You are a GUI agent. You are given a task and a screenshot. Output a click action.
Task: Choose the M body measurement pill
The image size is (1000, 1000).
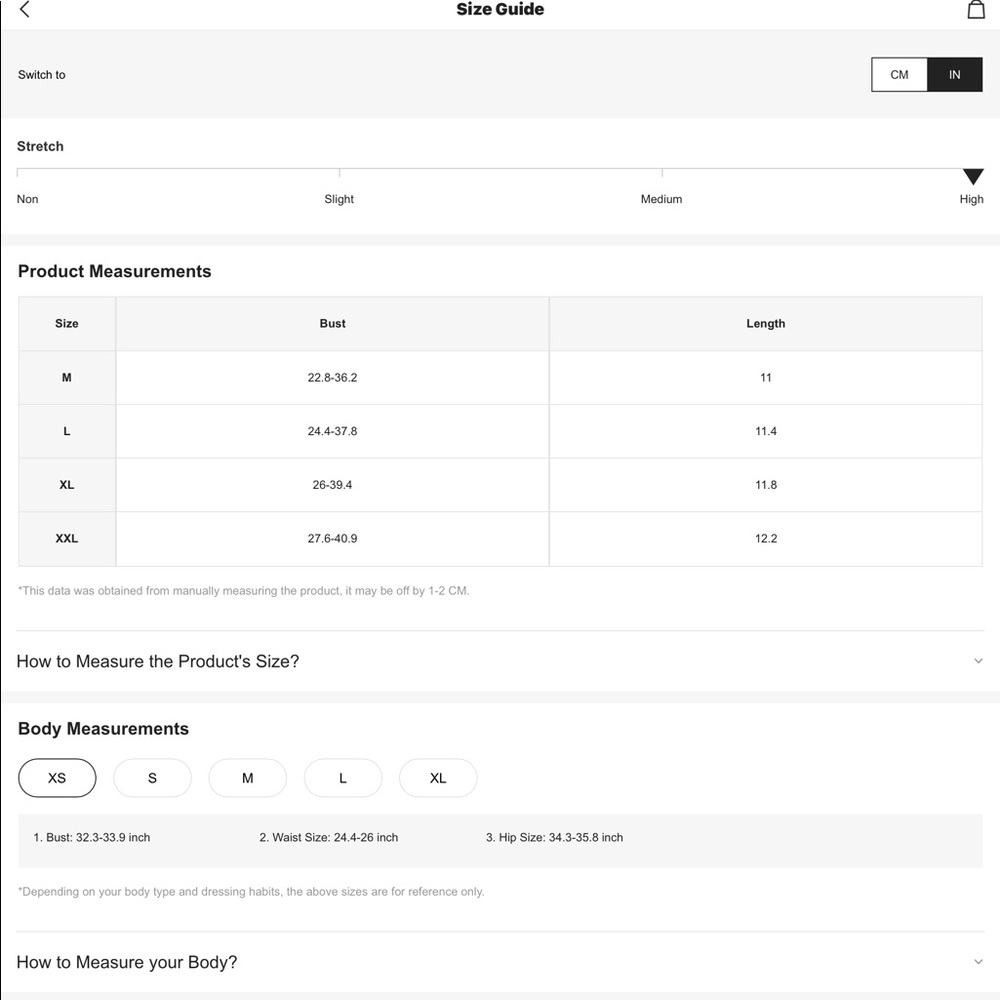pos(247,778)
